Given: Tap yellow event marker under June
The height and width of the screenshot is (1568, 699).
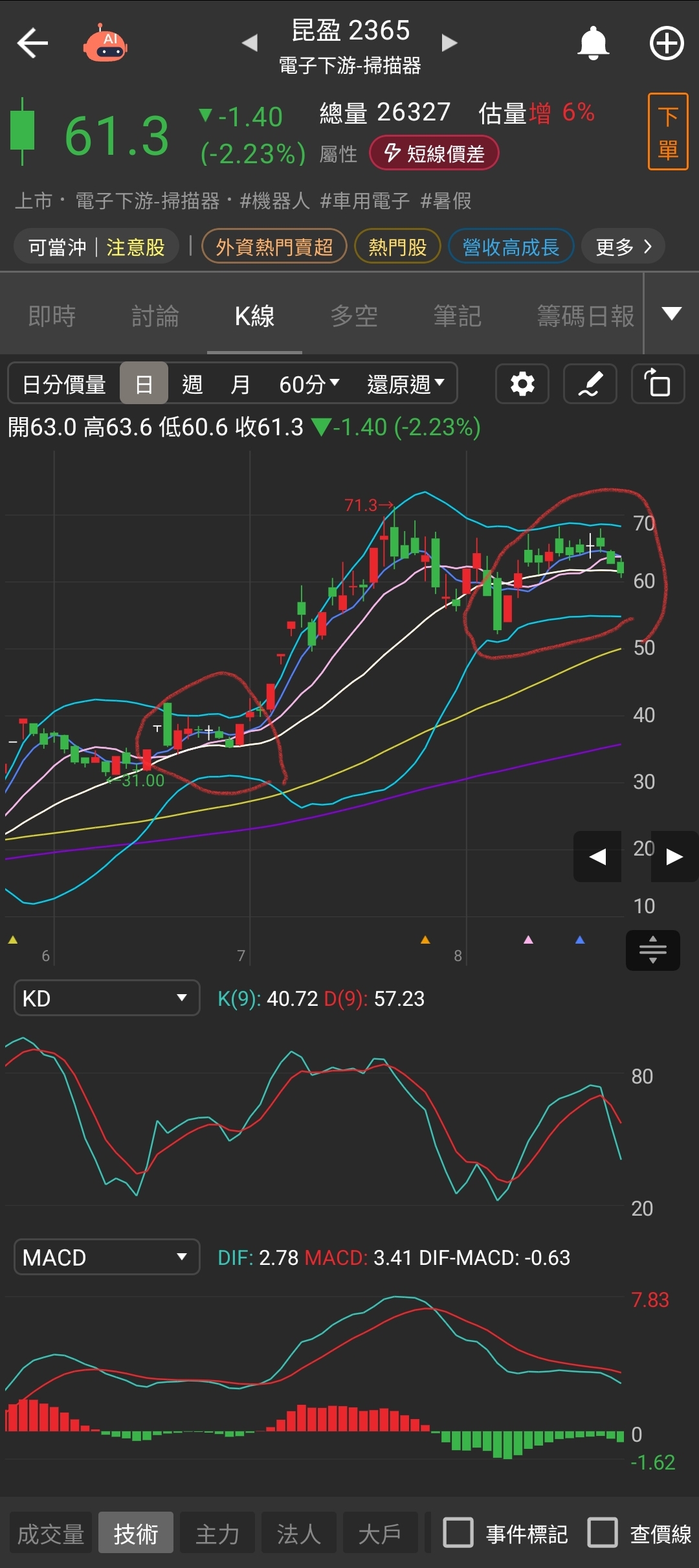Looking at the screenshot, I should coord(12,940).
